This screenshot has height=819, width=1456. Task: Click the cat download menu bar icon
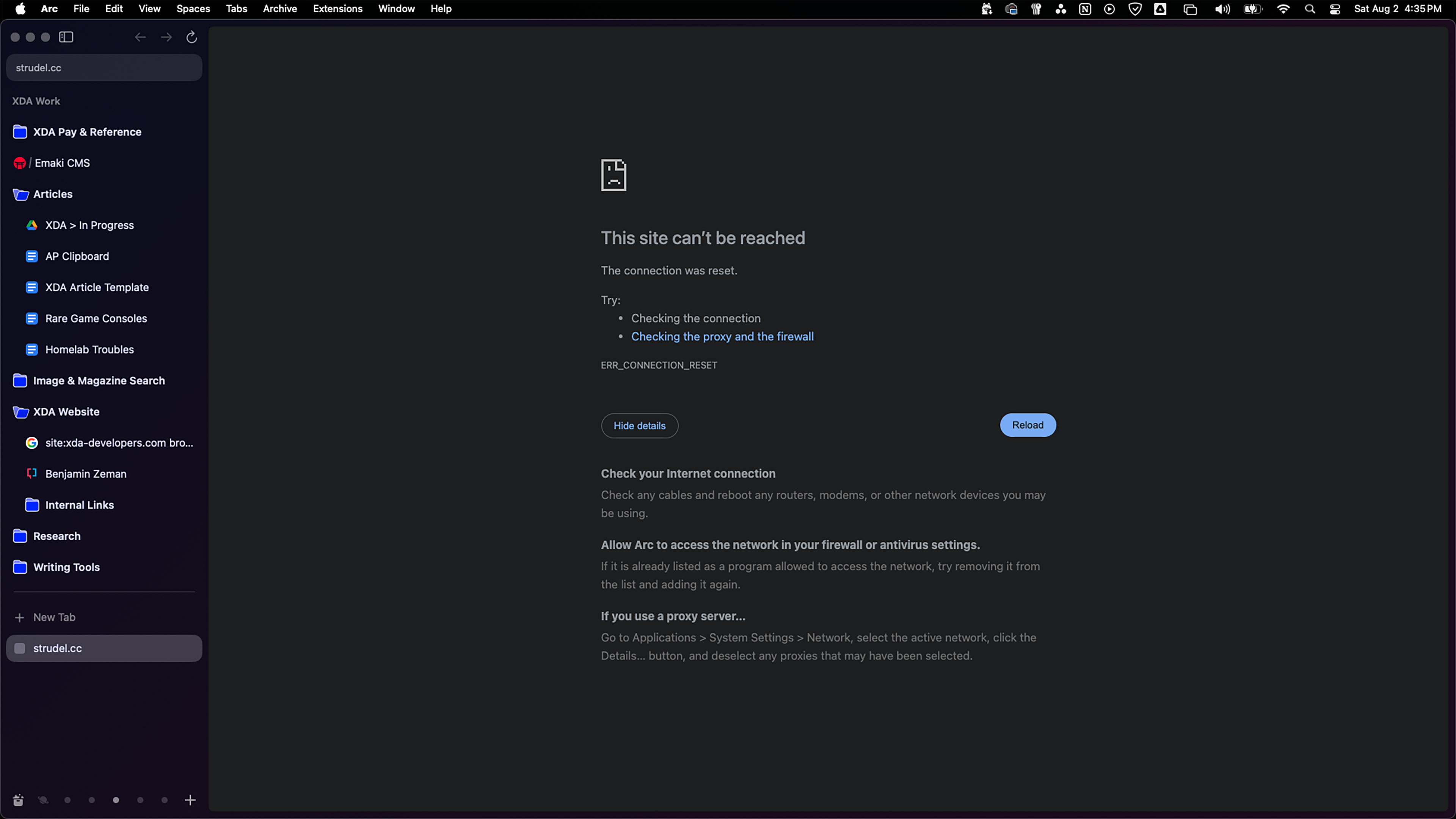tap(986, 9)
